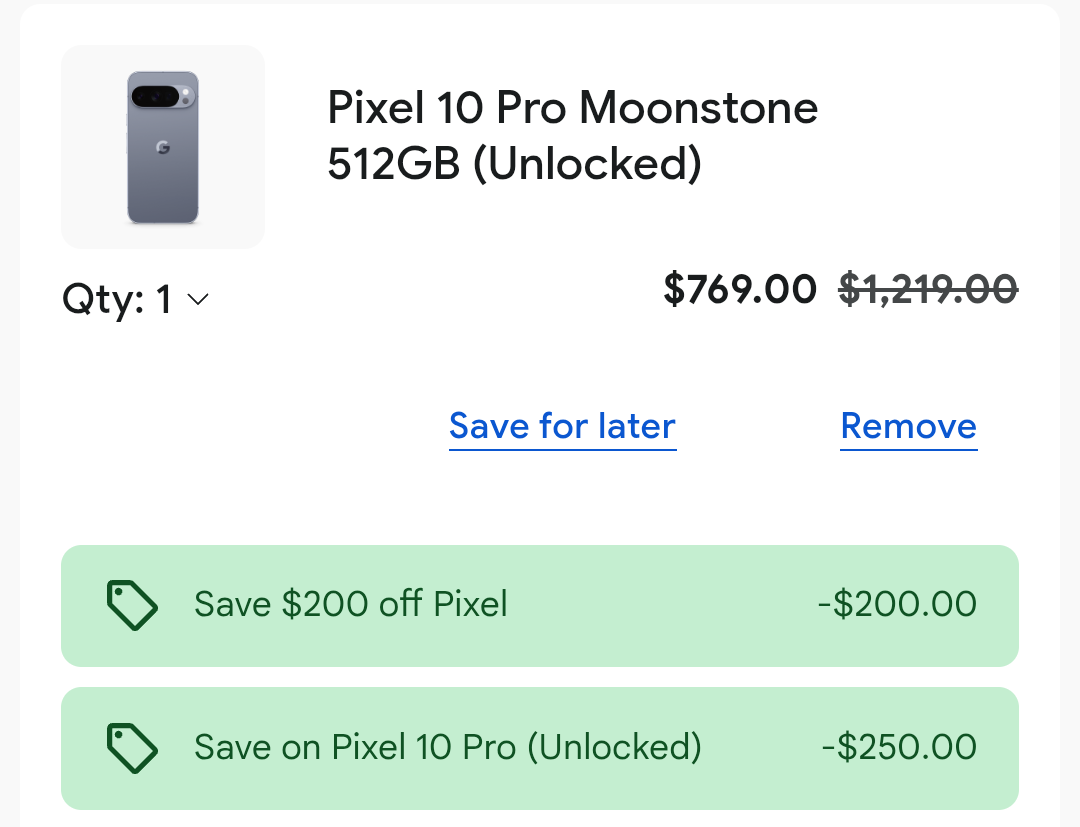The height and width of the screenshot is (827, 1080).
Task: Click the -$250.00 discount amount
Action: coord(899,747)
